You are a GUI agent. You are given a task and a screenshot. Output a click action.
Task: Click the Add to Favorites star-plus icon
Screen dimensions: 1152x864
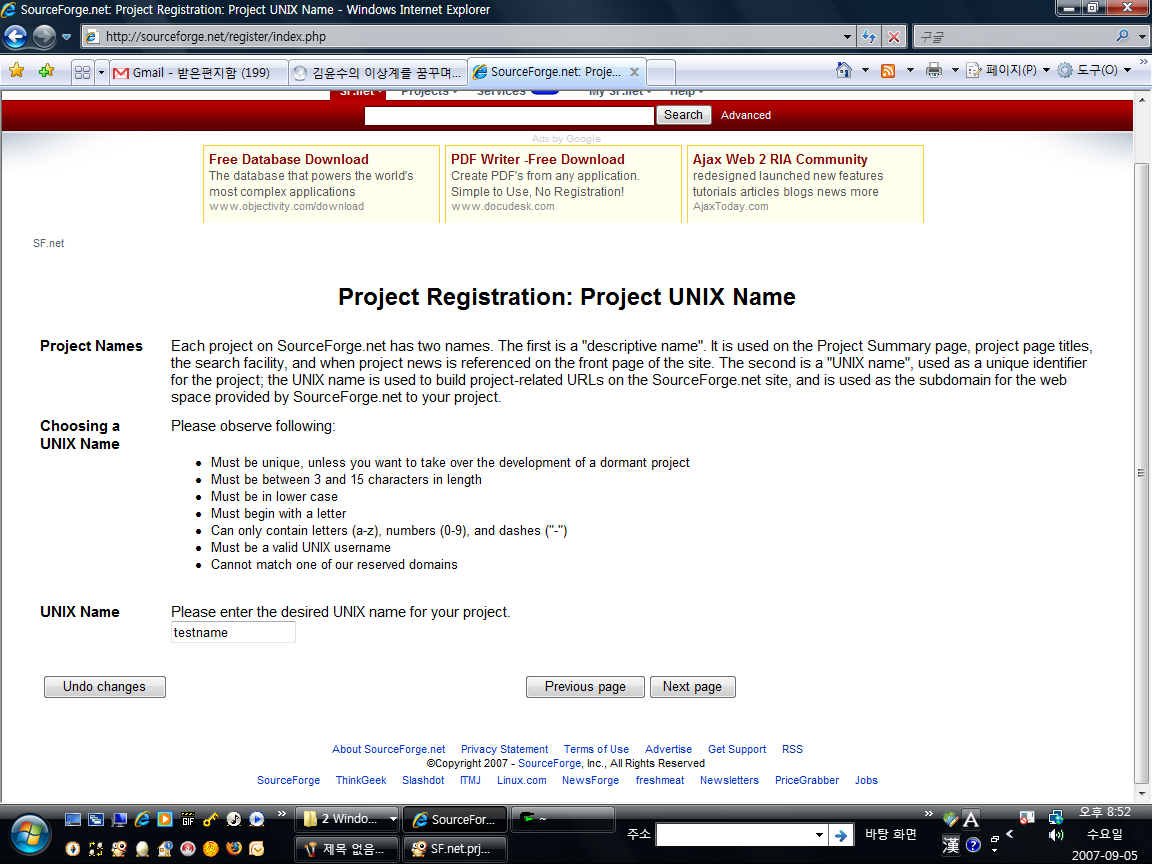point(46,71)
